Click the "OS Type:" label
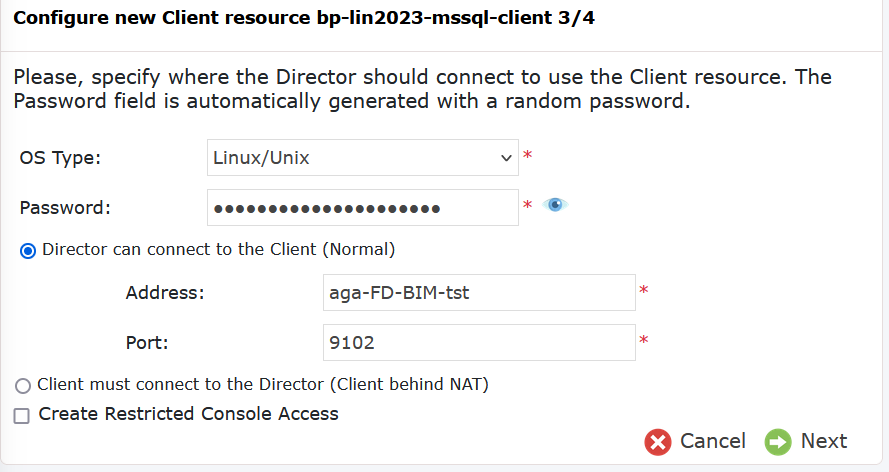 click(60, 158)
